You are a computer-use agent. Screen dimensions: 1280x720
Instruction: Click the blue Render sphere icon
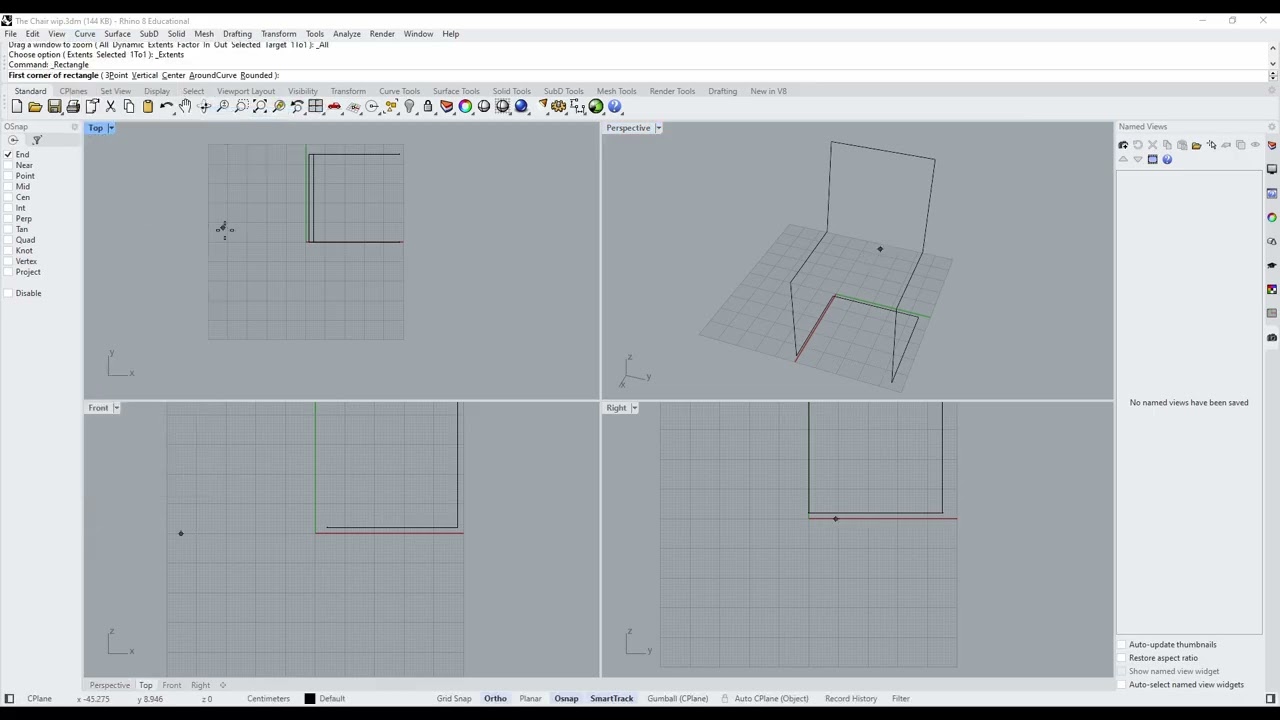pos(521,106)
